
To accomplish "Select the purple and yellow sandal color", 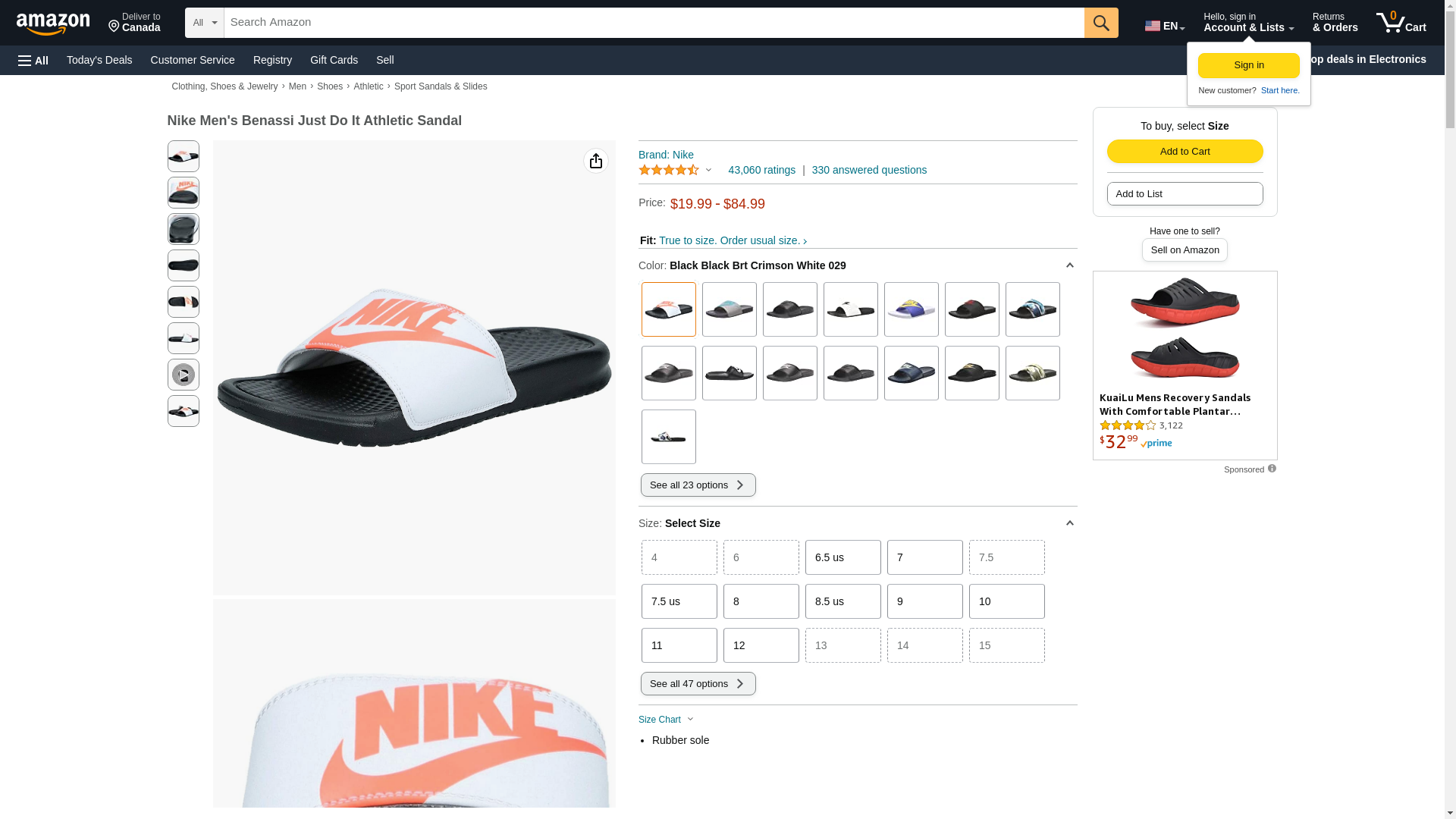I will 911,309.
